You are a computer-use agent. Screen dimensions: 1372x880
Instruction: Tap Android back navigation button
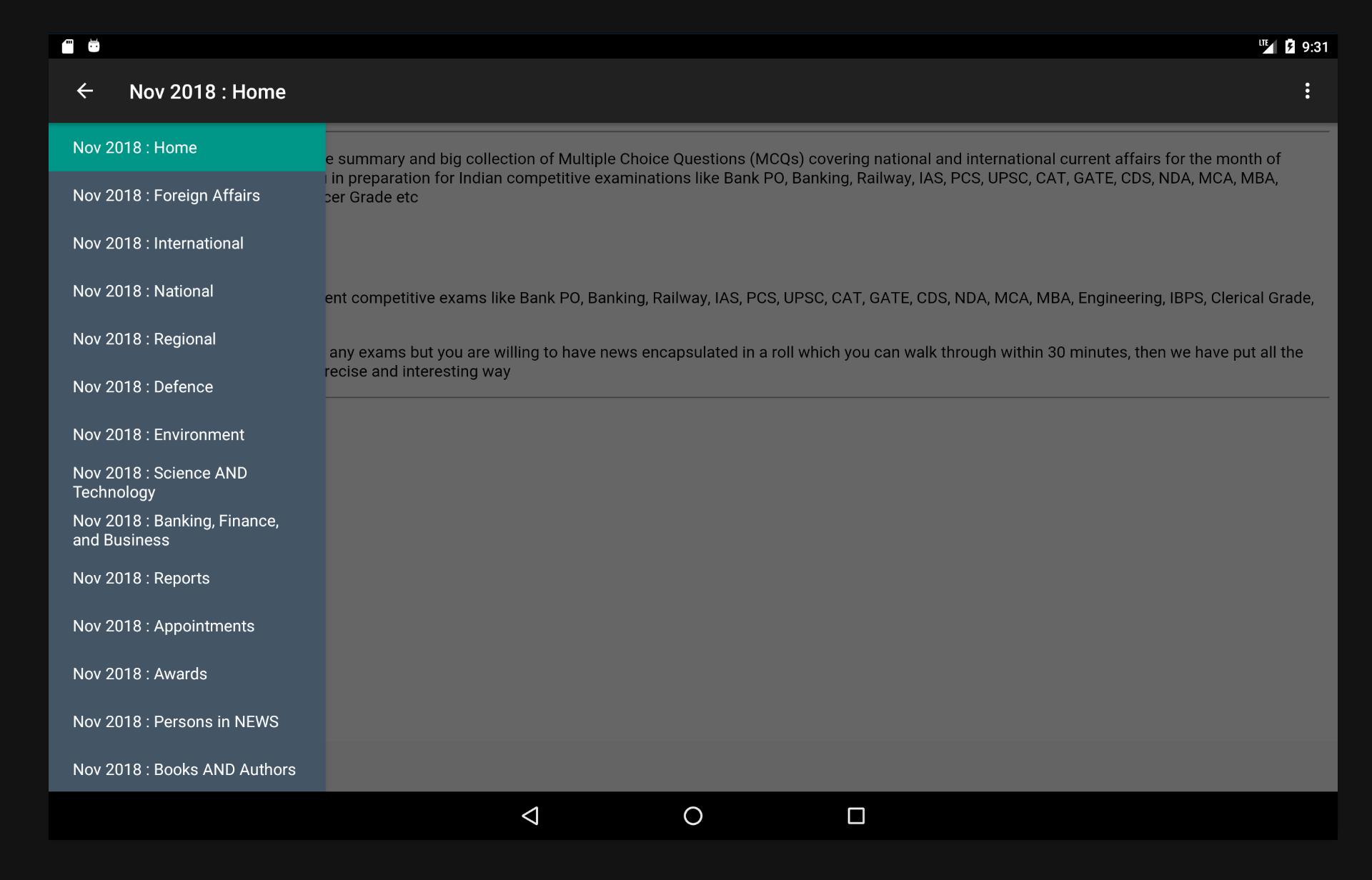click(x=530, y=816)
